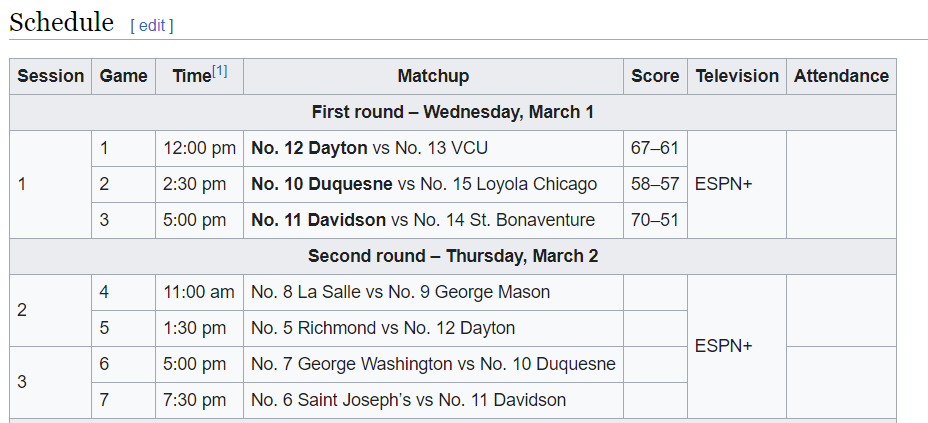This screenshot has width=928, height=423.
Task: Click the Score column header
Action: click(x=655, y=76)
